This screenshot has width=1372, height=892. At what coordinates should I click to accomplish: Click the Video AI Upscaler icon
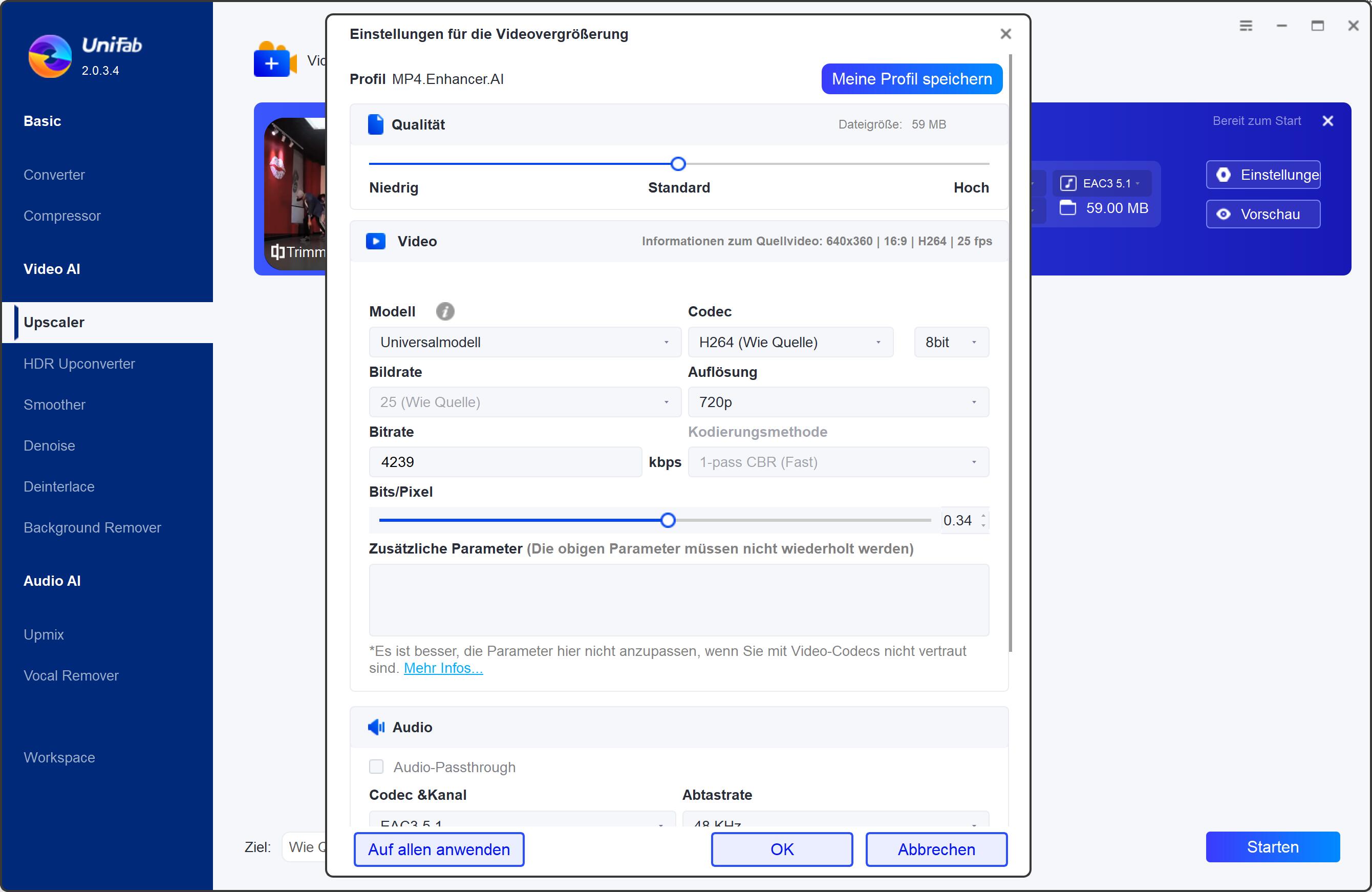pos(54,322)
